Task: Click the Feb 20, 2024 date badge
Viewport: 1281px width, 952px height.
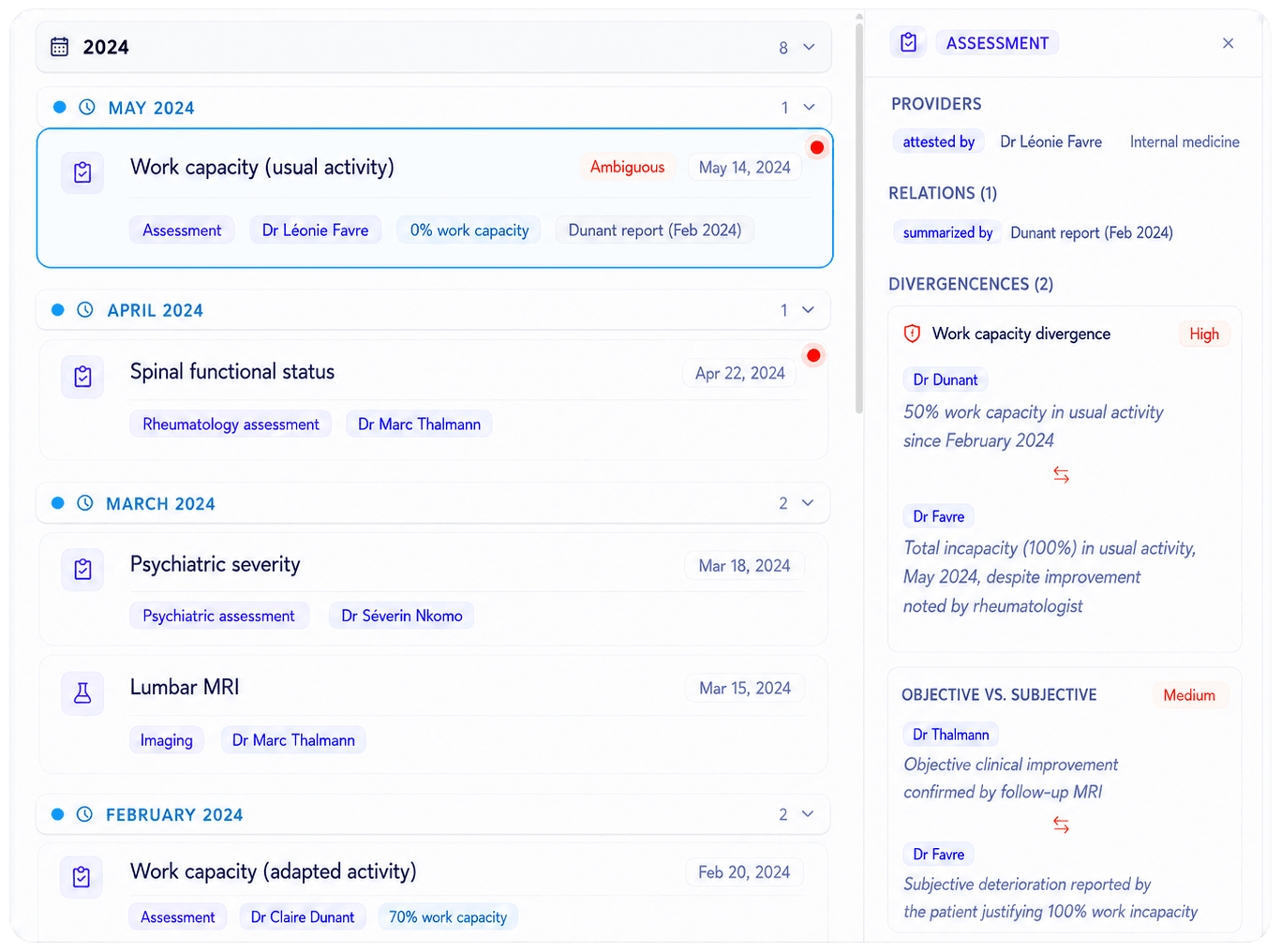Action: point(744,871)
